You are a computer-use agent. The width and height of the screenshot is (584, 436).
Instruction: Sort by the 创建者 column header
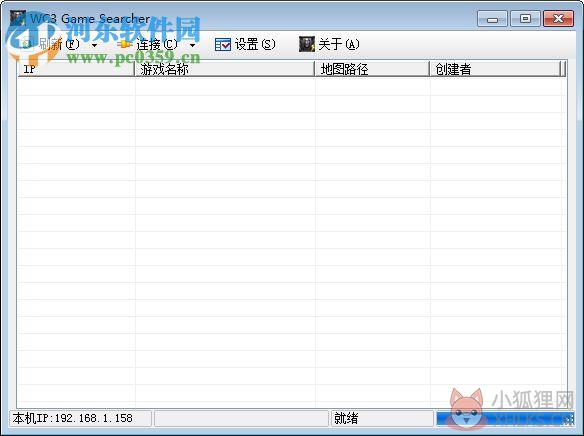pyautogui.click(x=495, y=69)
